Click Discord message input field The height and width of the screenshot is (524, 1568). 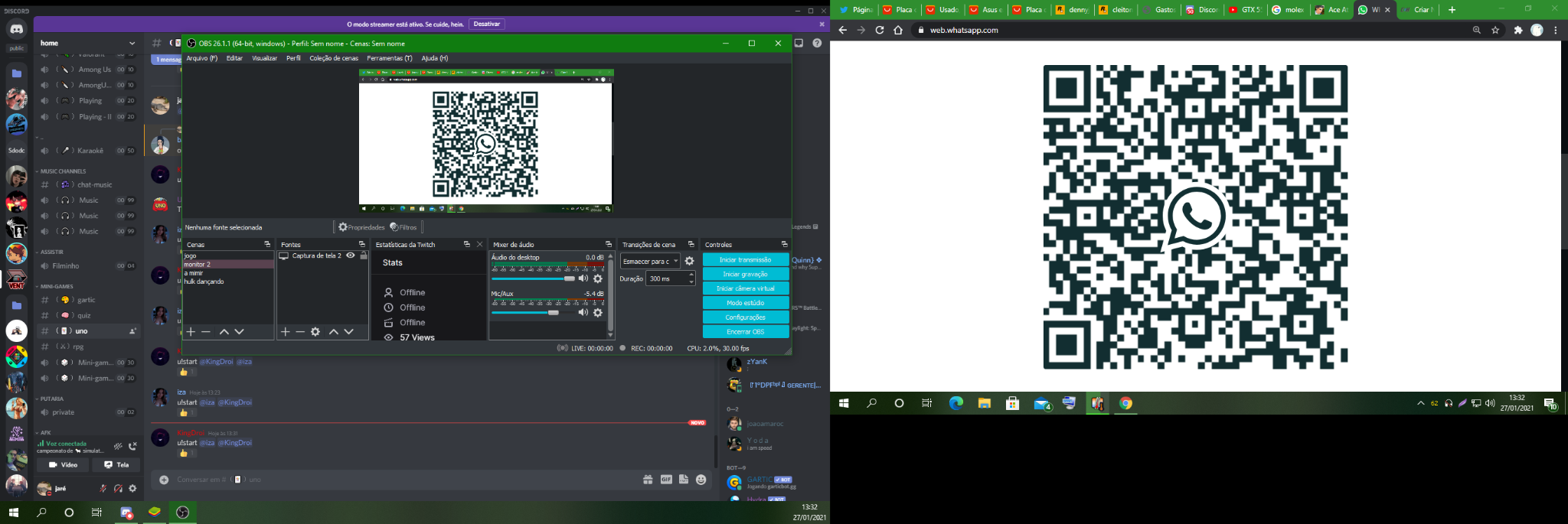coord(406,480)
